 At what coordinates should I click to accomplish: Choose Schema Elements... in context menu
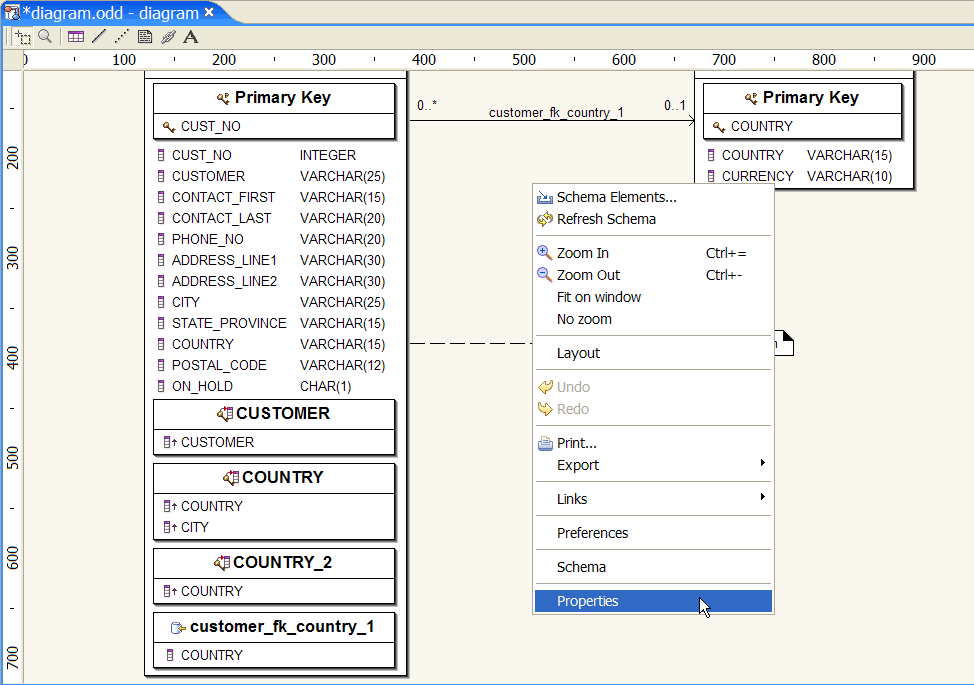click(x=616, y=197)
